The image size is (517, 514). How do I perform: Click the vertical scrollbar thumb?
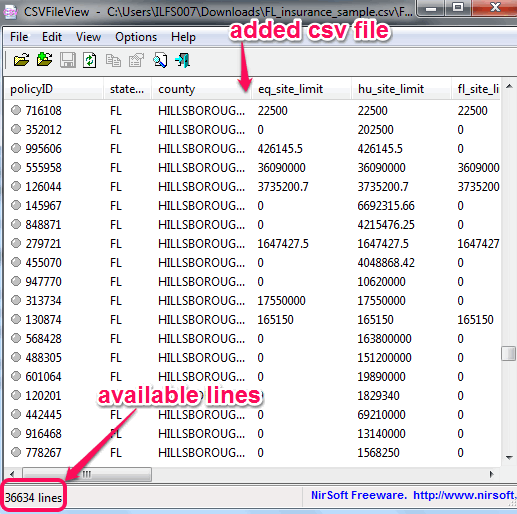tap(509, 353)
